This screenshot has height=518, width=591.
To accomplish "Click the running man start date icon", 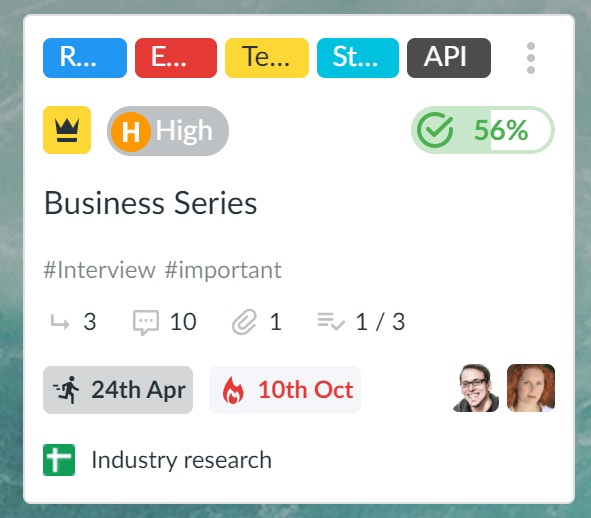I will [66, 390].
